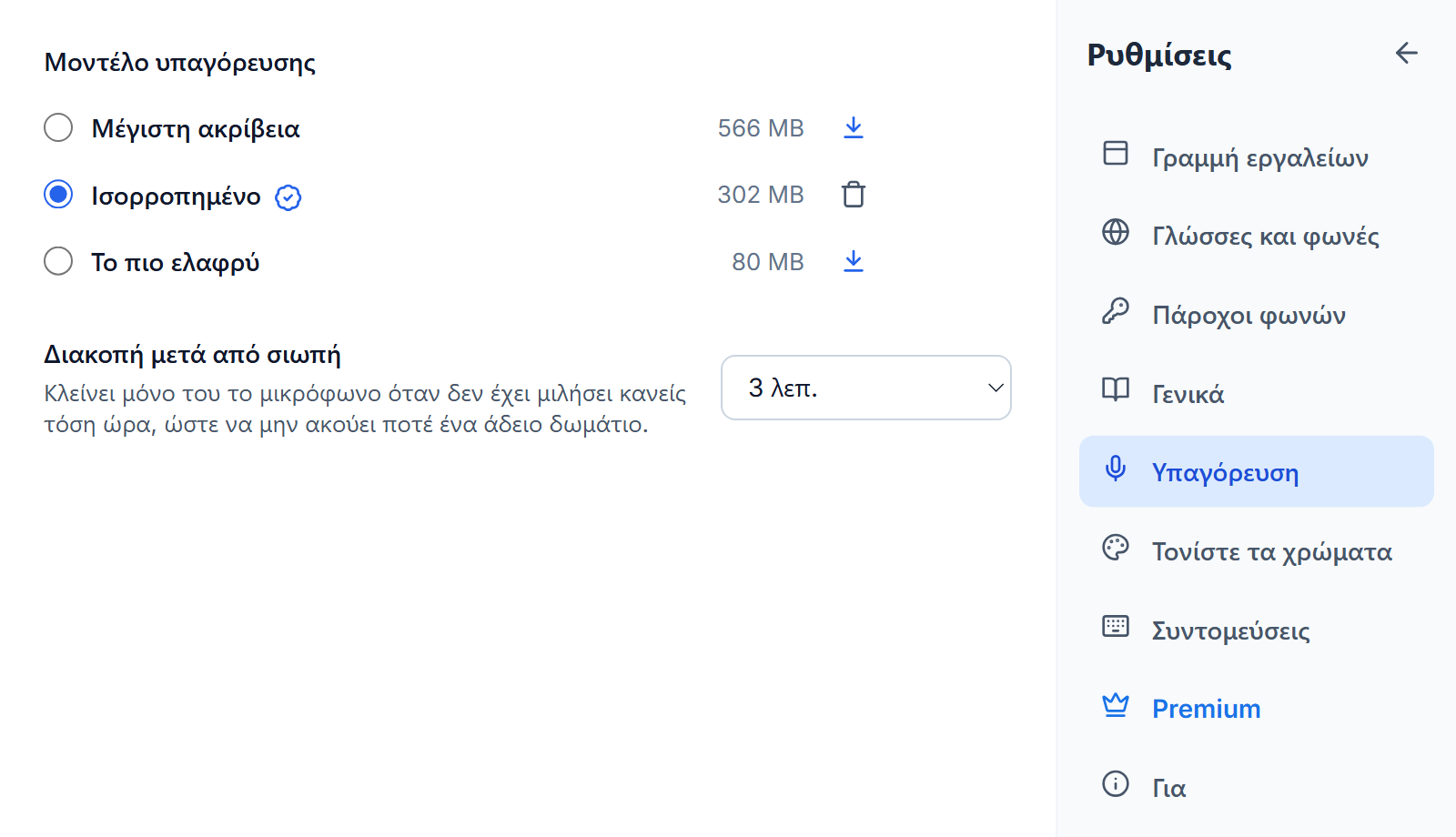Screen dimensions: 1456x837
Task: Click the verified badge beside Ισορροπημένο
Action: point(288,197)
